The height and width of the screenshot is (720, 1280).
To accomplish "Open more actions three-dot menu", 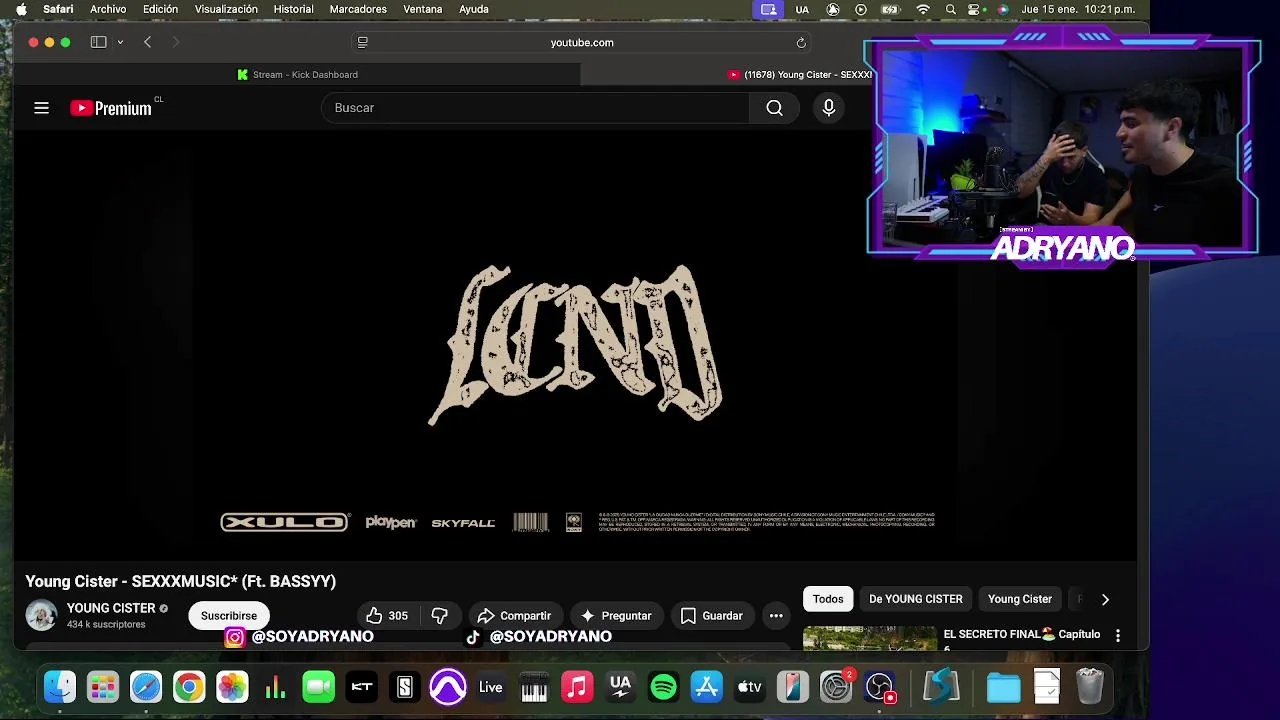I will tap(776, 616).
